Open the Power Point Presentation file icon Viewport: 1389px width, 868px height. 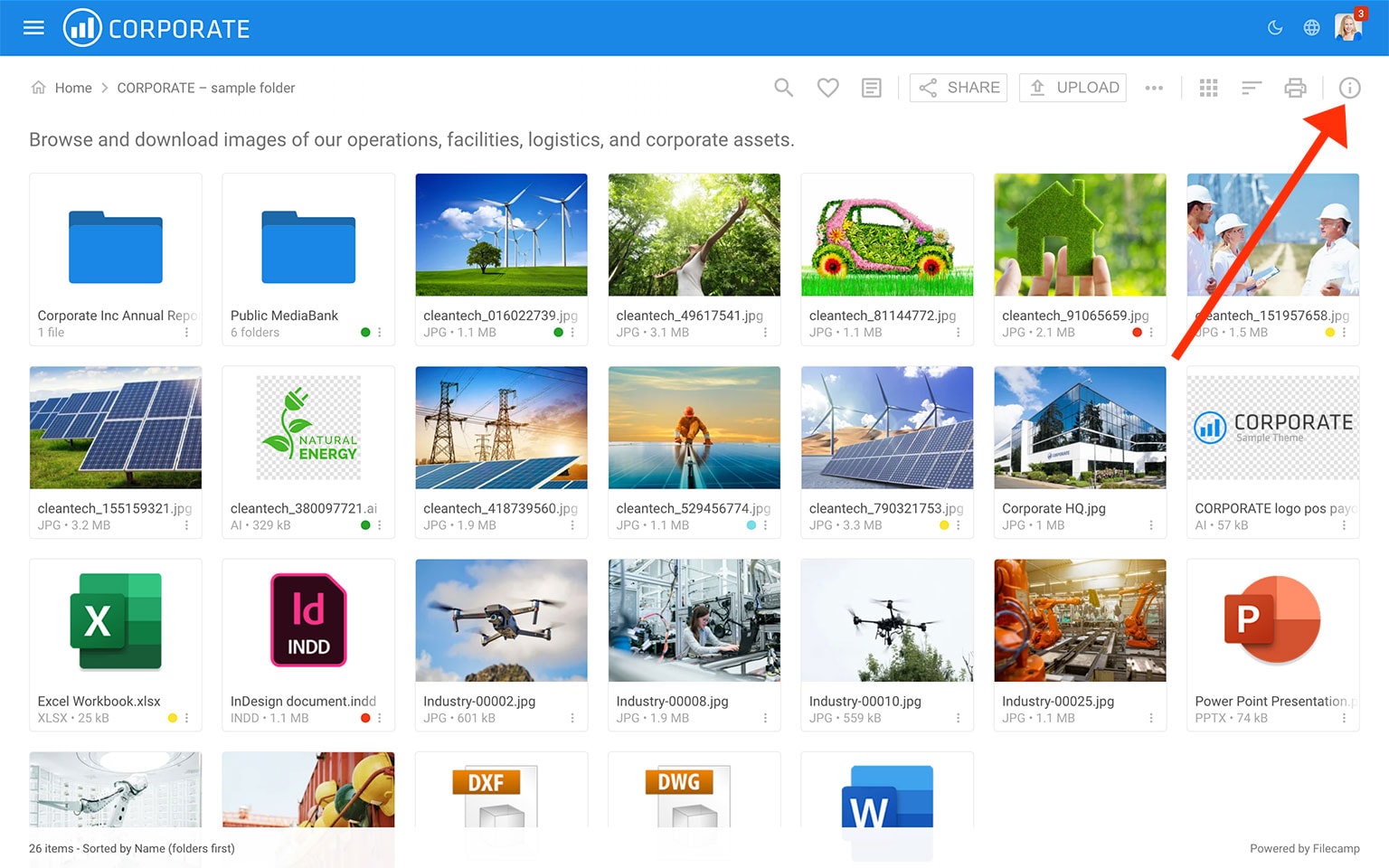pos(1273,620)
